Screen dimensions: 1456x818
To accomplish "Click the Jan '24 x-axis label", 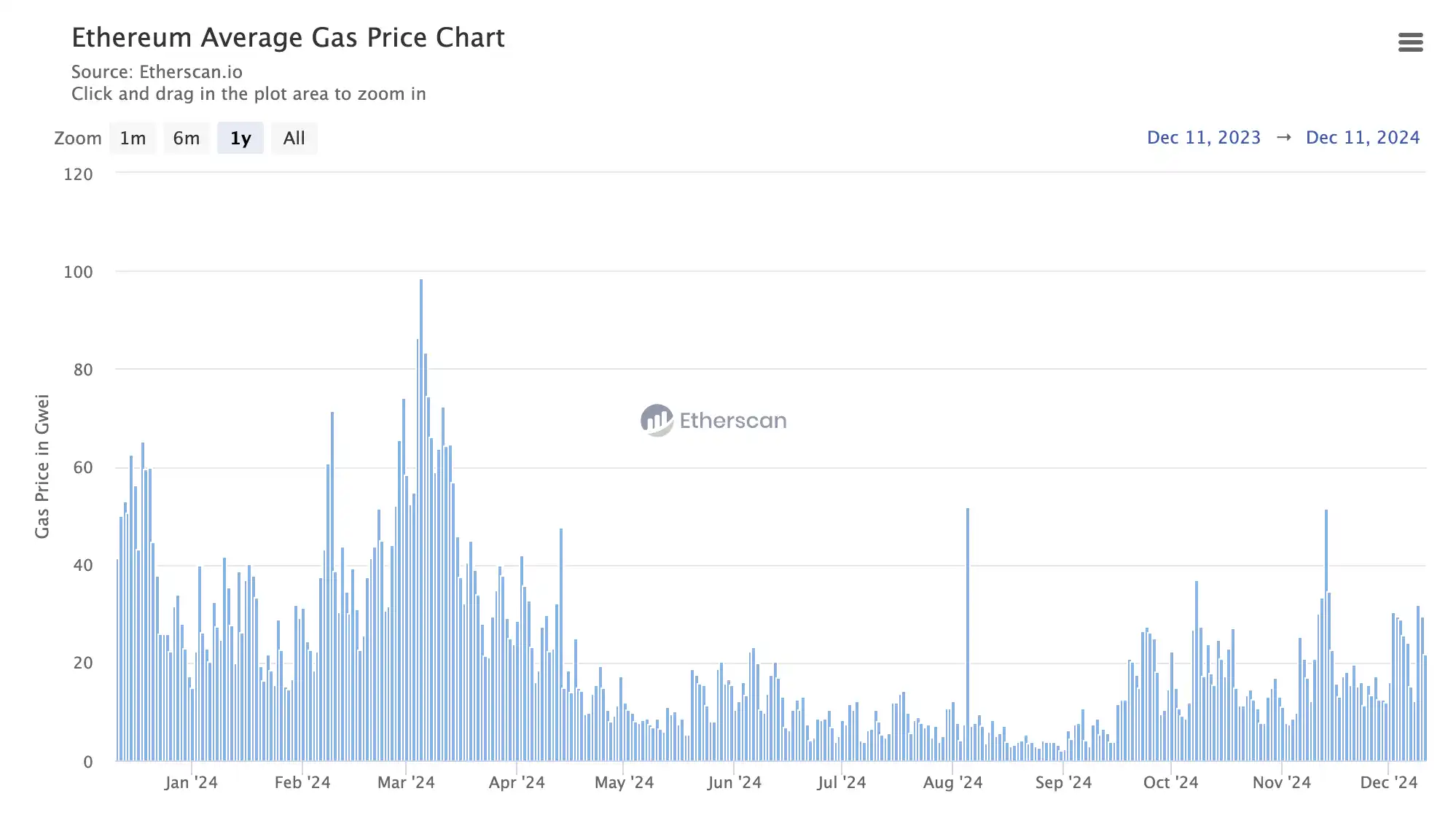I will [191, 783].
